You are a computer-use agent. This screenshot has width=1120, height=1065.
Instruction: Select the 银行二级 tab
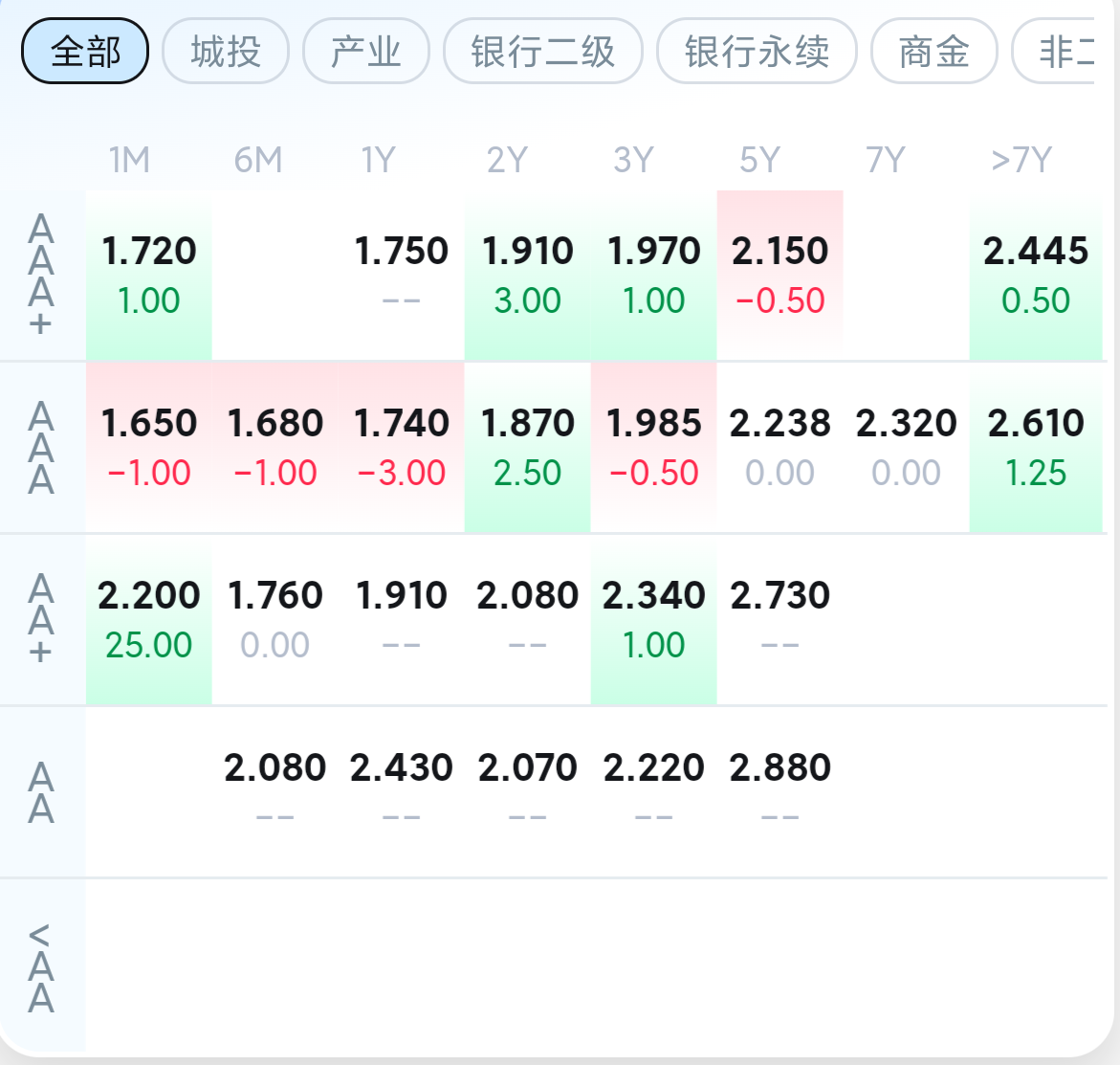coord(543,51)
